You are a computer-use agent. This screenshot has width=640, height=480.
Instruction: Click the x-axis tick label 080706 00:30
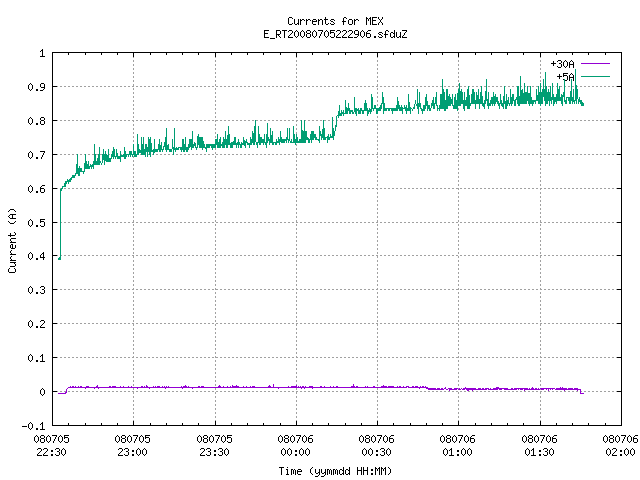[376, 445]
